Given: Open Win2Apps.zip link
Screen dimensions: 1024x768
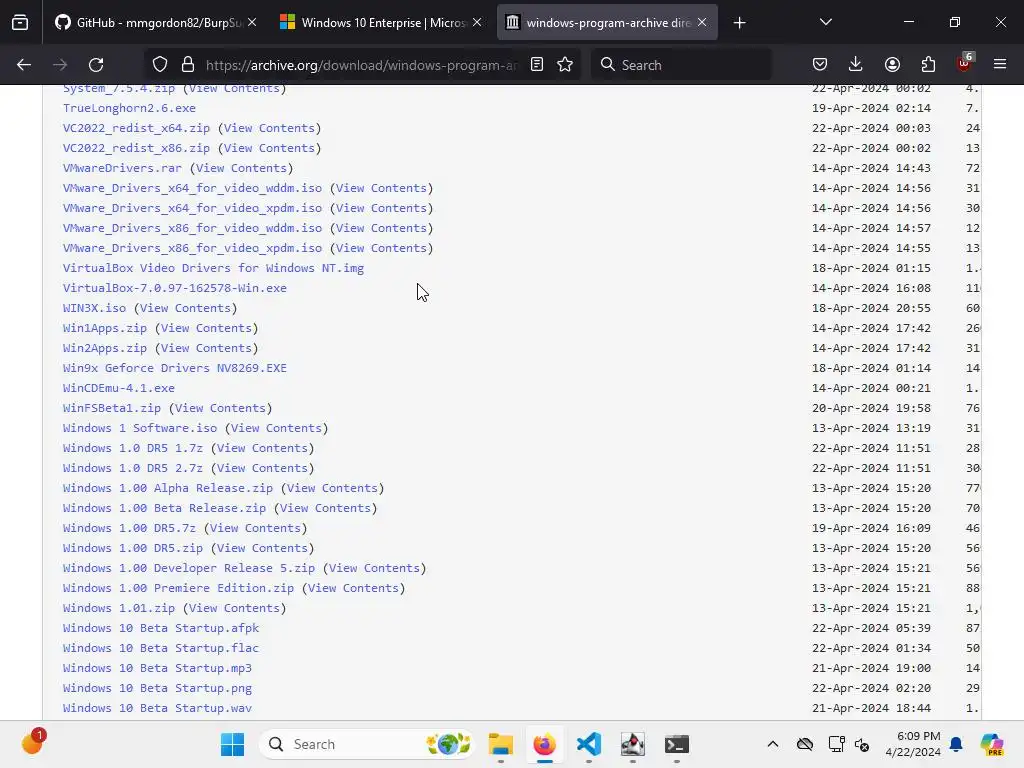Looking at the screenshot, I should tap(104, 348).
